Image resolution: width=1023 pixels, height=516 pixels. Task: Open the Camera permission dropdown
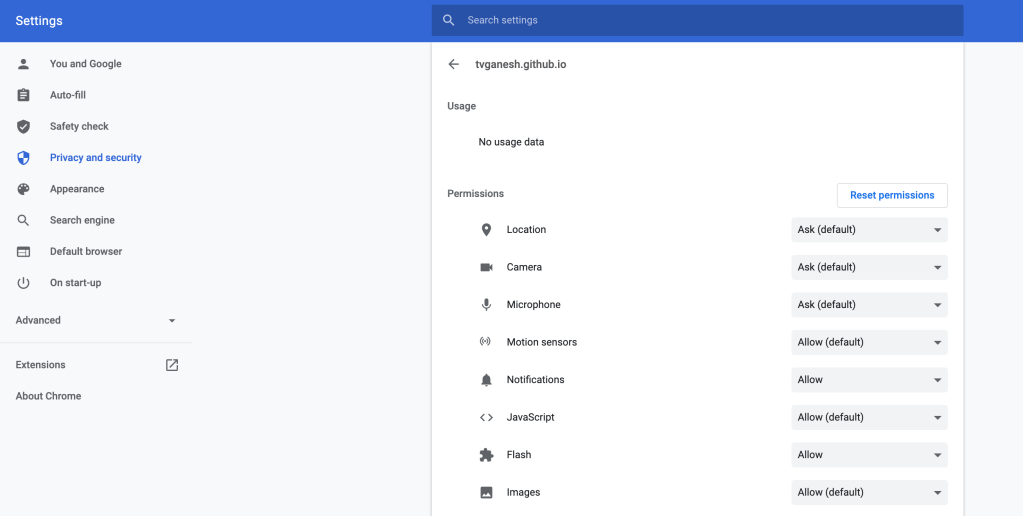pyautogui.click(x=868, y=267)
